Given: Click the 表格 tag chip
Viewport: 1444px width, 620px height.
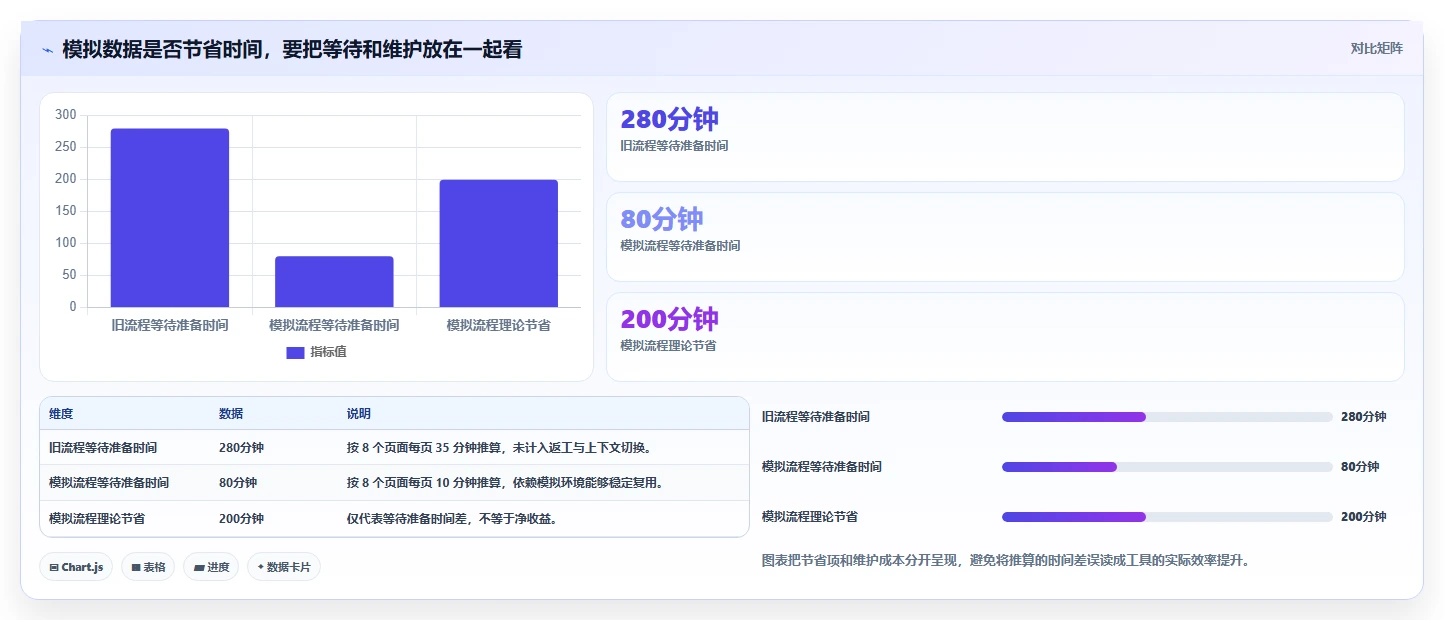Looking at the screenshot, I should (x=148, y=567).
